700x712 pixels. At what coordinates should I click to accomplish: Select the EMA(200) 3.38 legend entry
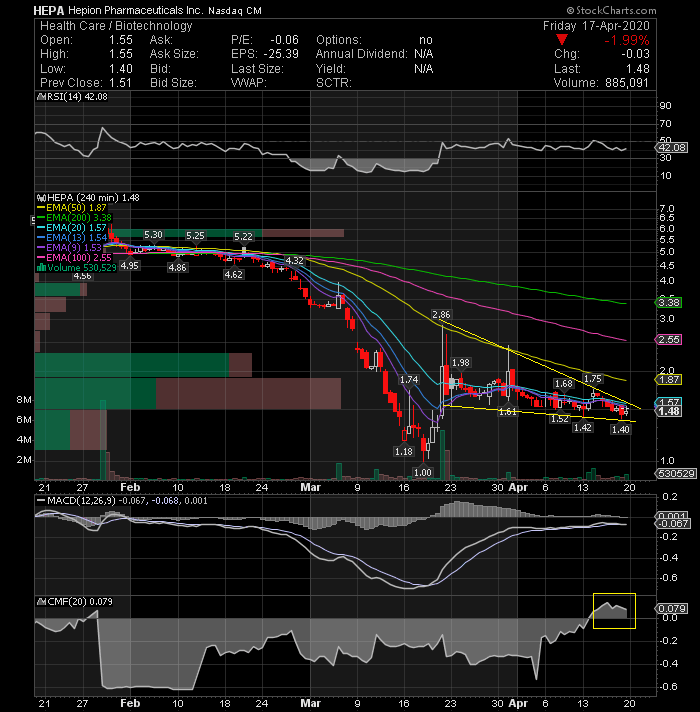tap(74, 218)
